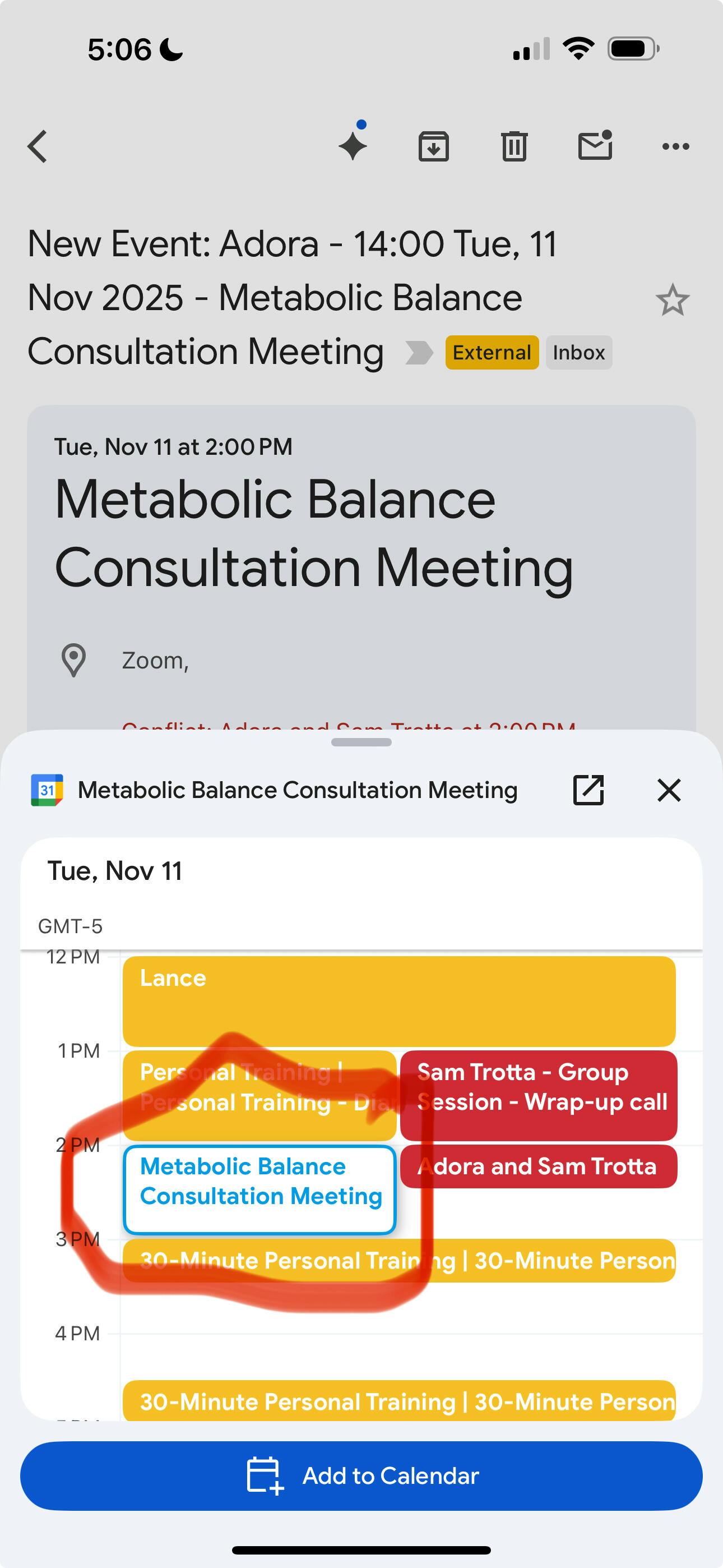Select the Adora and Sam Trotta event
This screenshot has width=723, height=1568.
point(538,1166)
